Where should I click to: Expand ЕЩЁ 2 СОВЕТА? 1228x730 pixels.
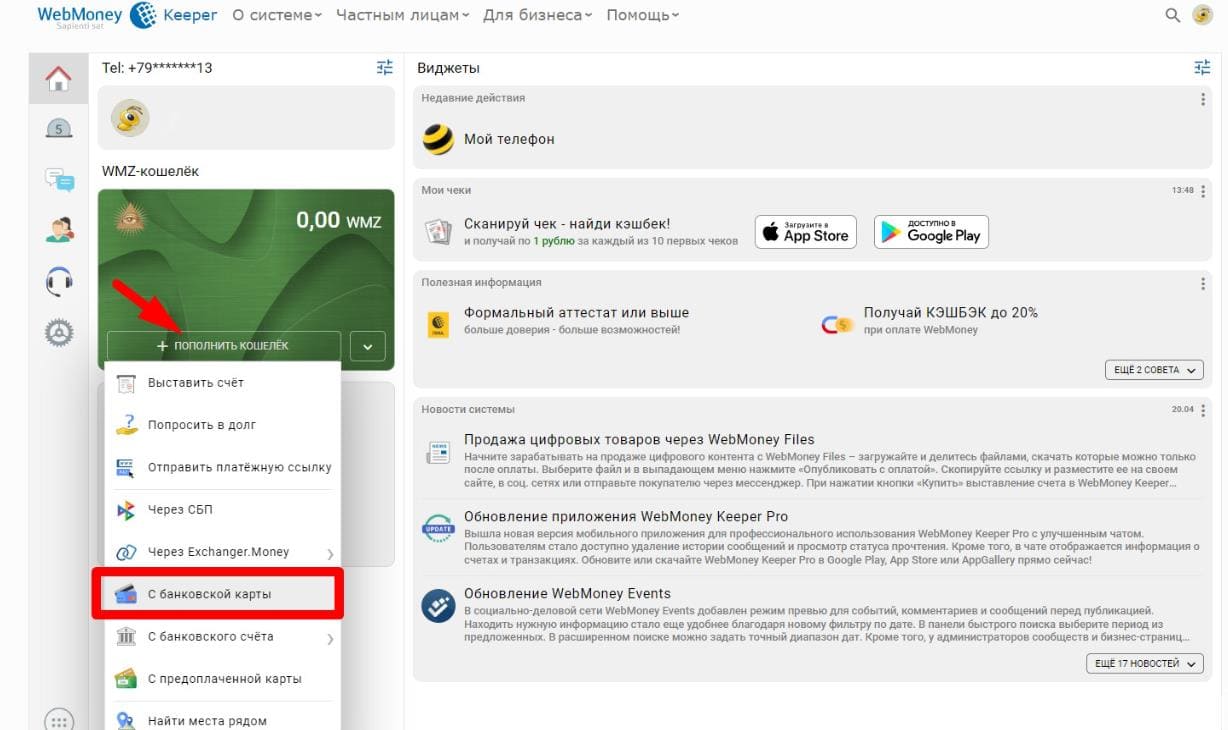click(1156, 369)
